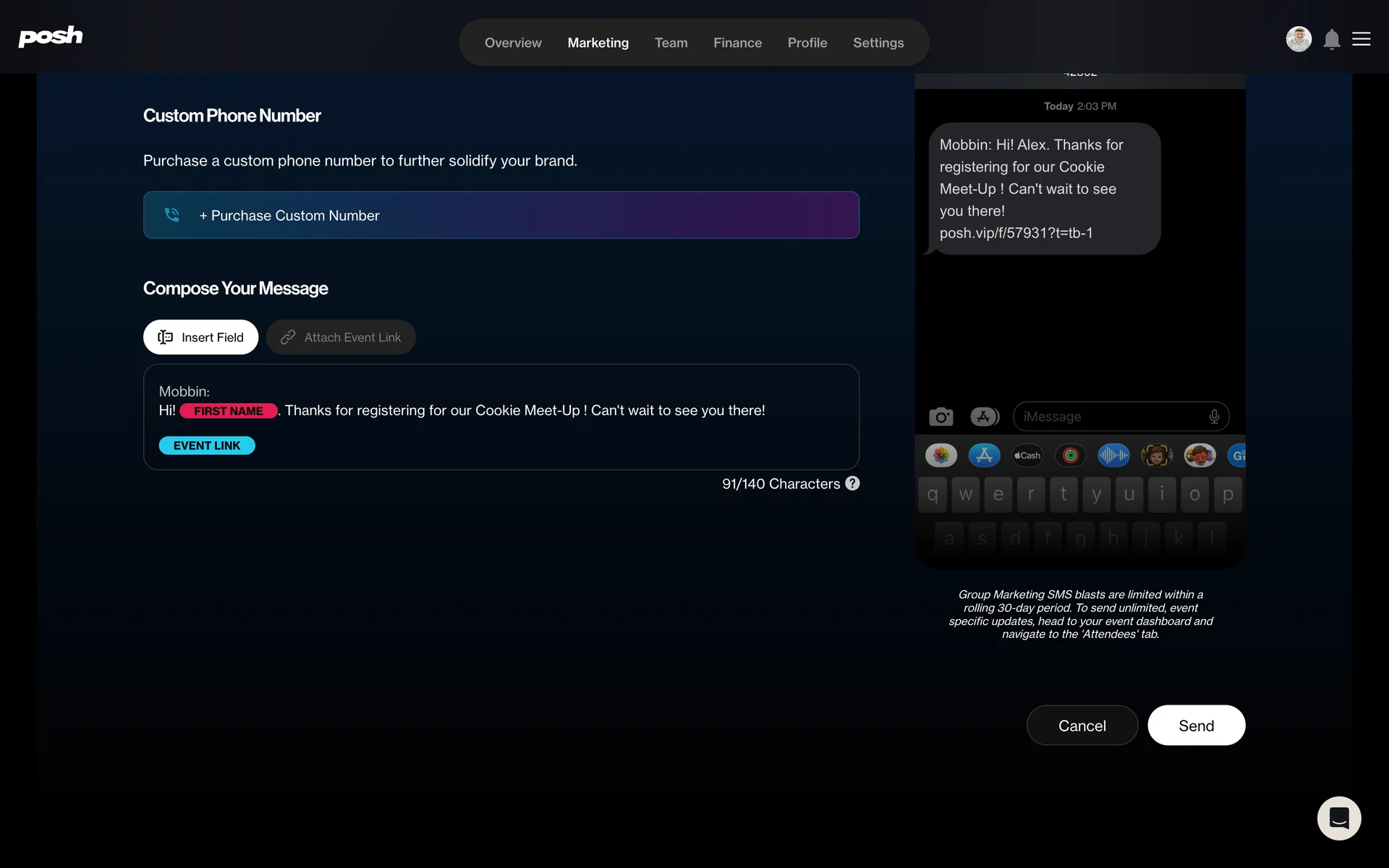Click the camera icon in phone preview

click(x=940, y=417)
